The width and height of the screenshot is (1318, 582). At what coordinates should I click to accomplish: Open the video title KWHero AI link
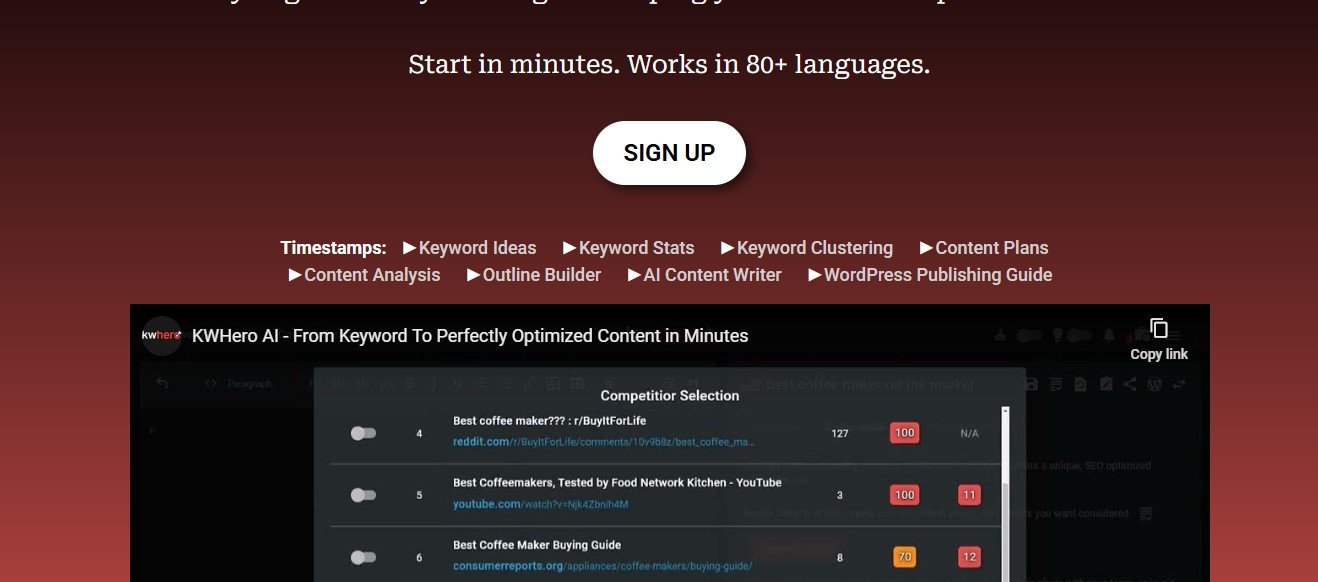coord(470,336)
